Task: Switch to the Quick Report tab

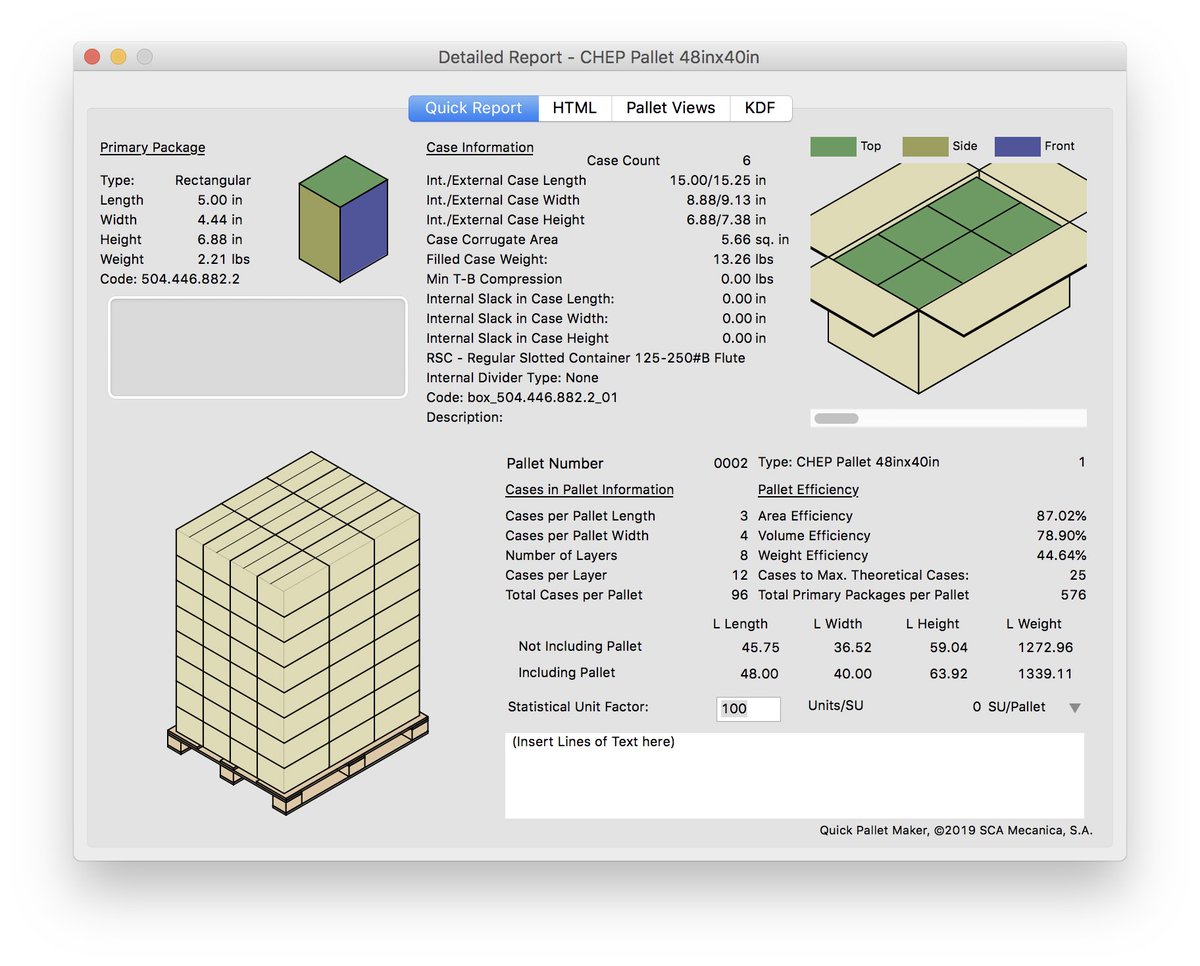Action: [473, 107]
